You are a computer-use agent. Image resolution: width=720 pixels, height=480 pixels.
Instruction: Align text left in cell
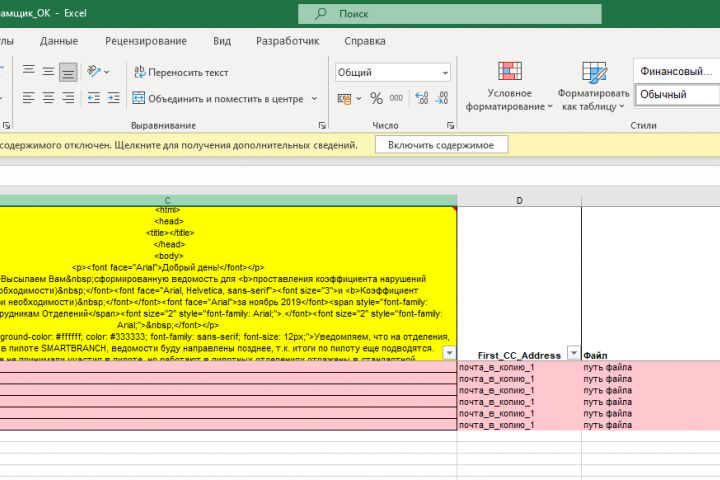28,98
